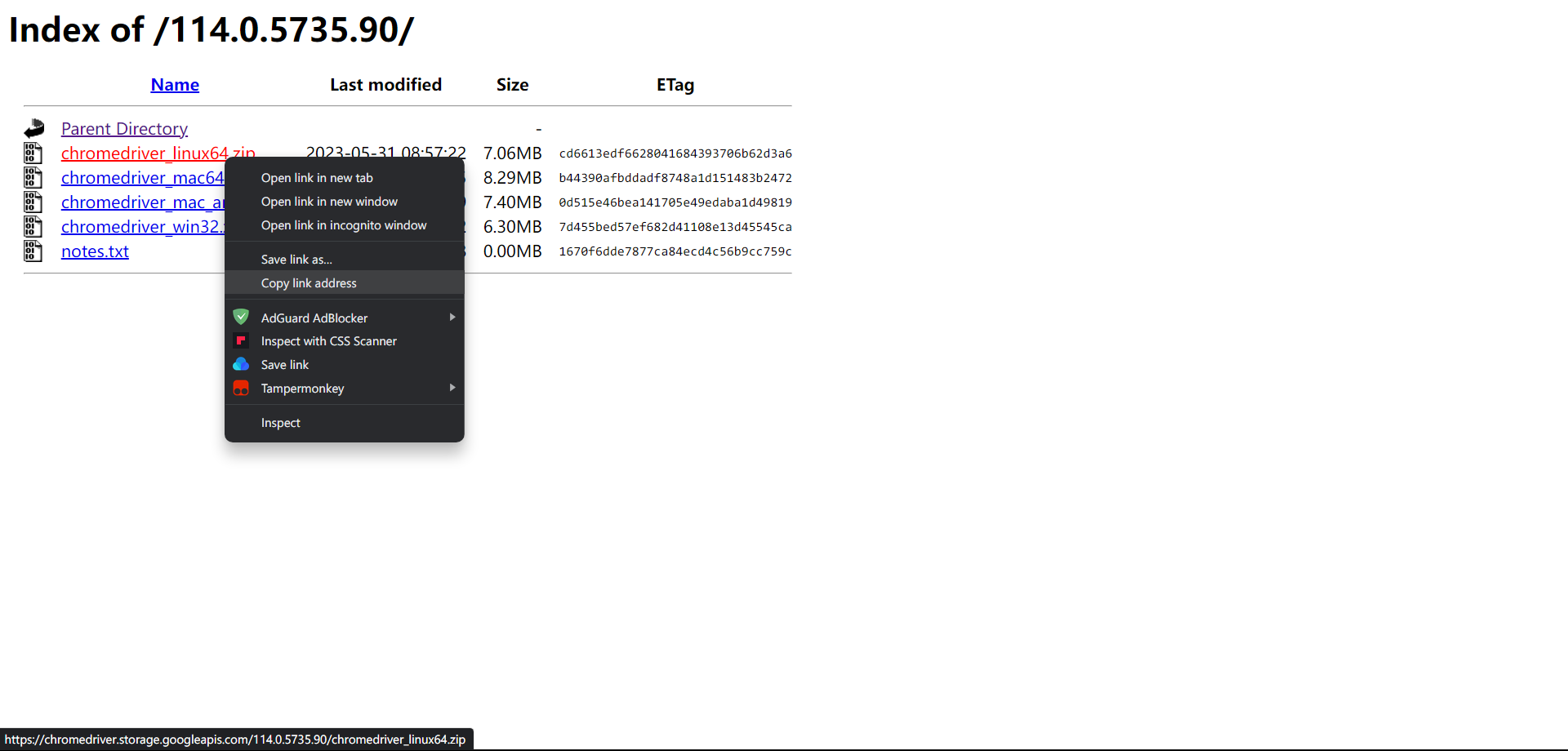This screenshot has width=1568, height=751.
Task: Select Open link in incognito window
Action: point(343,224)
